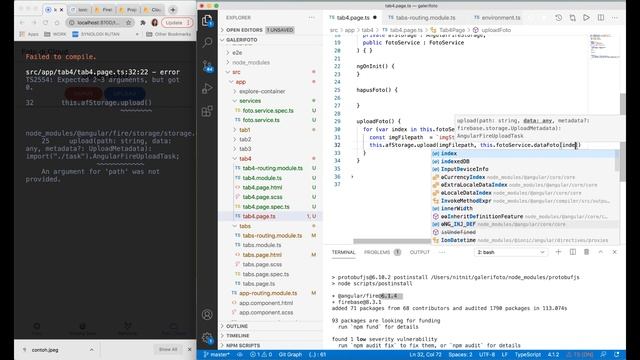Click the errors and warnings count in status bar
This screenshot has height=360, width=640.
click(260, 355)
